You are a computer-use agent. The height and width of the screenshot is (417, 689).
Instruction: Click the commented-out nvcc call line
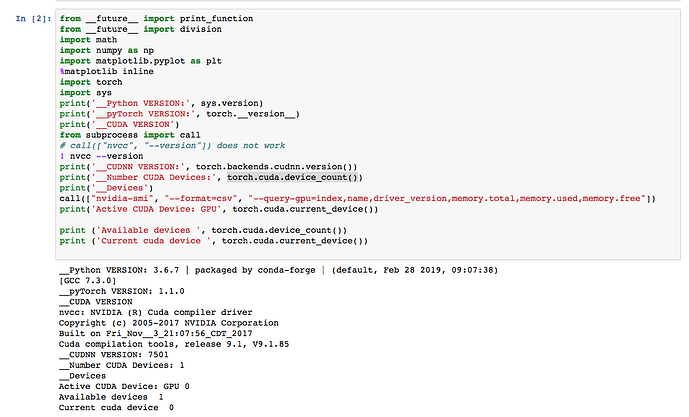172,145
